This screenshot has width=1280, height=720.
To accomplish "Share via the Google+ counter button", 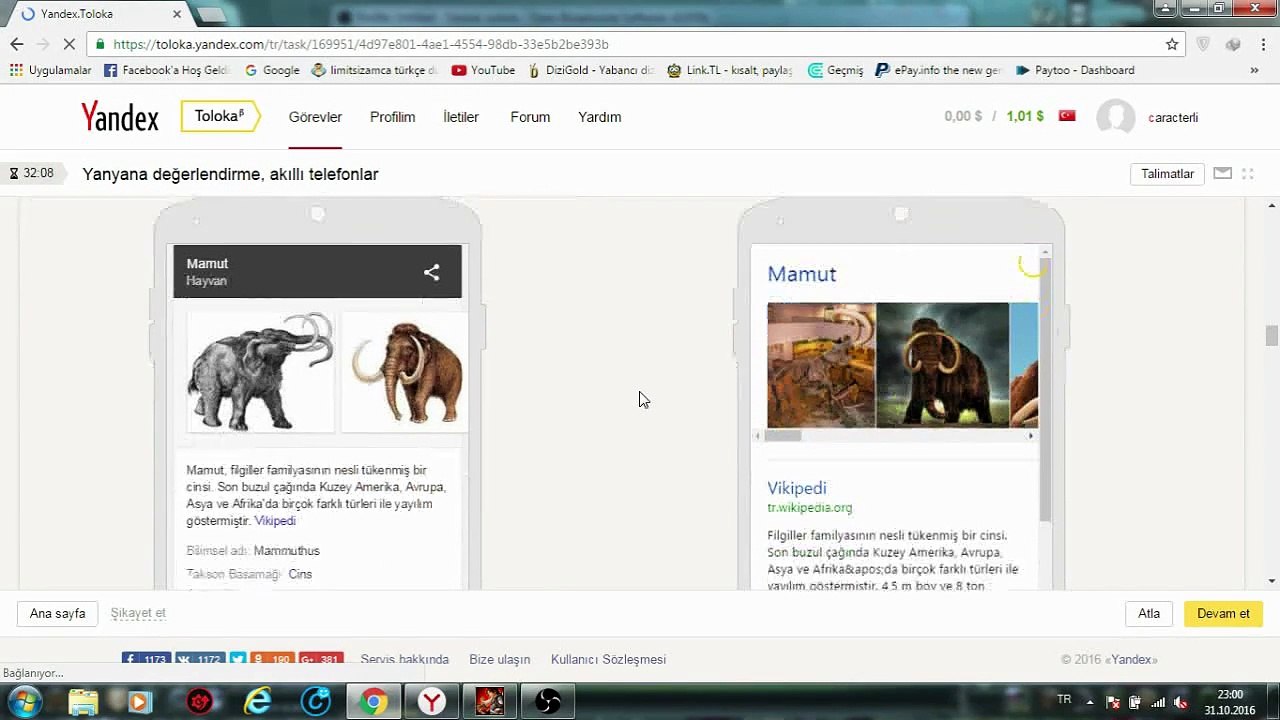I will click(320, 659).
